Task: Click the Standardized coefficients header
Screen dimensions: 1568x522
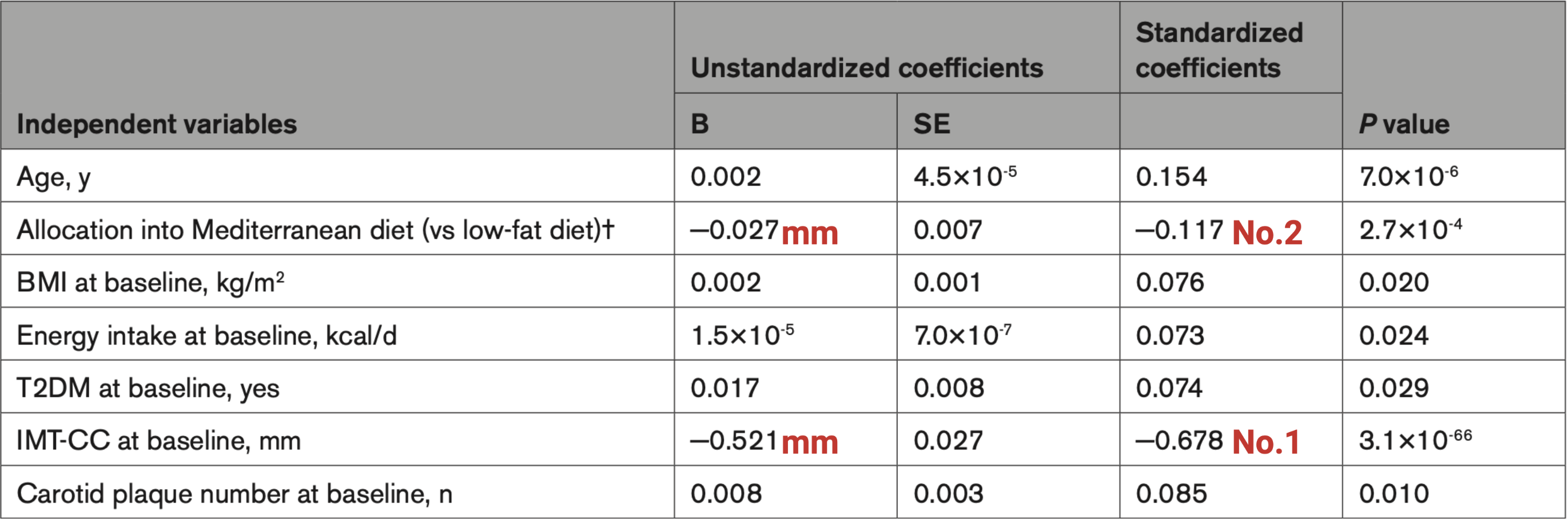Action: pos(1219,50)
